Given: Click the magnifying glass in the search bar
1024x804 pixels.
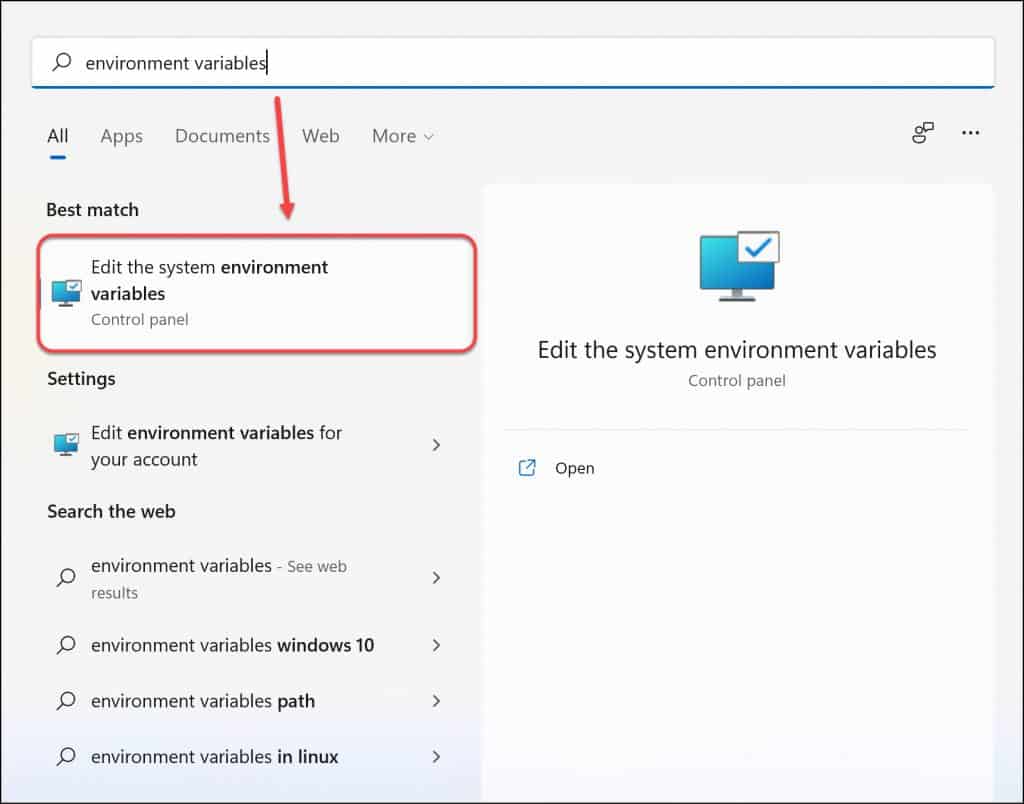Looking at the screenshot, I should [62, 62].
